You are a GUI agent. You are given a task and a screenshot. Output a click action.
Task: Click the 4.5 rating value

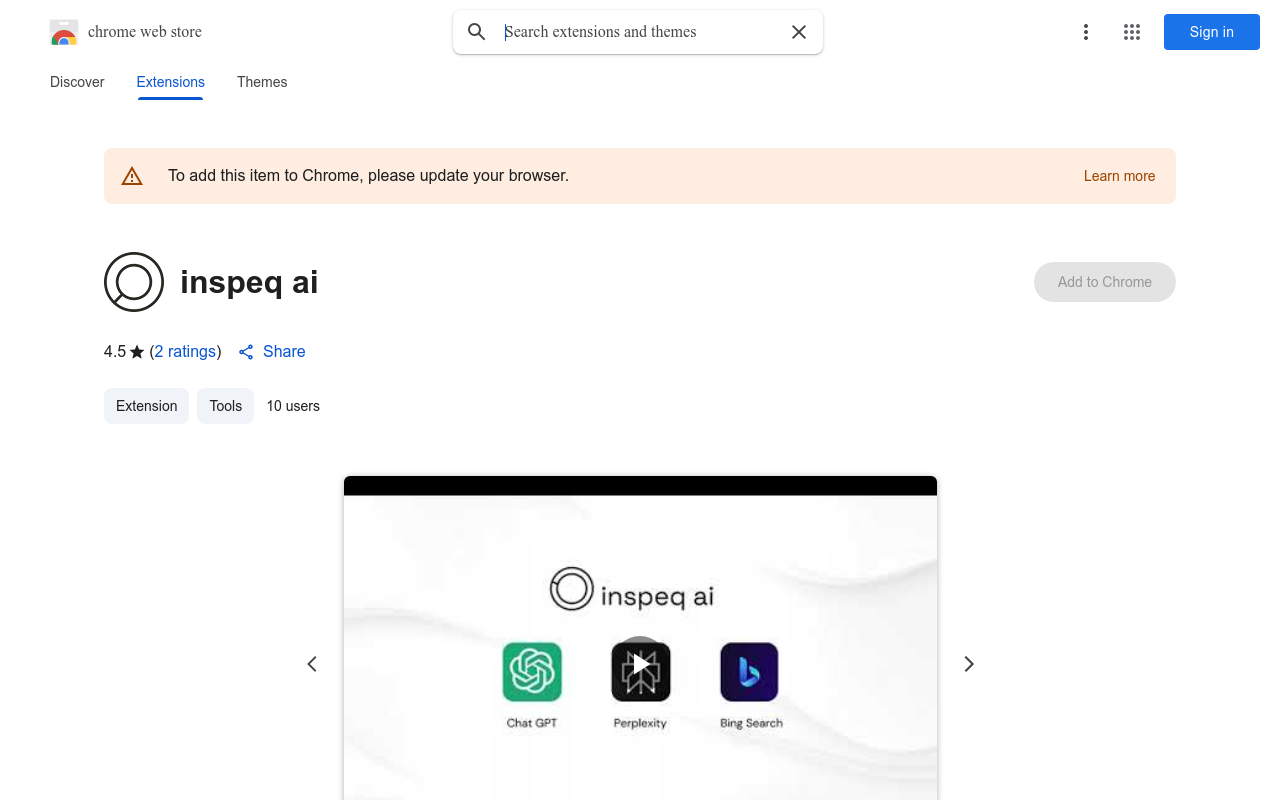click(x=115, y=352)
